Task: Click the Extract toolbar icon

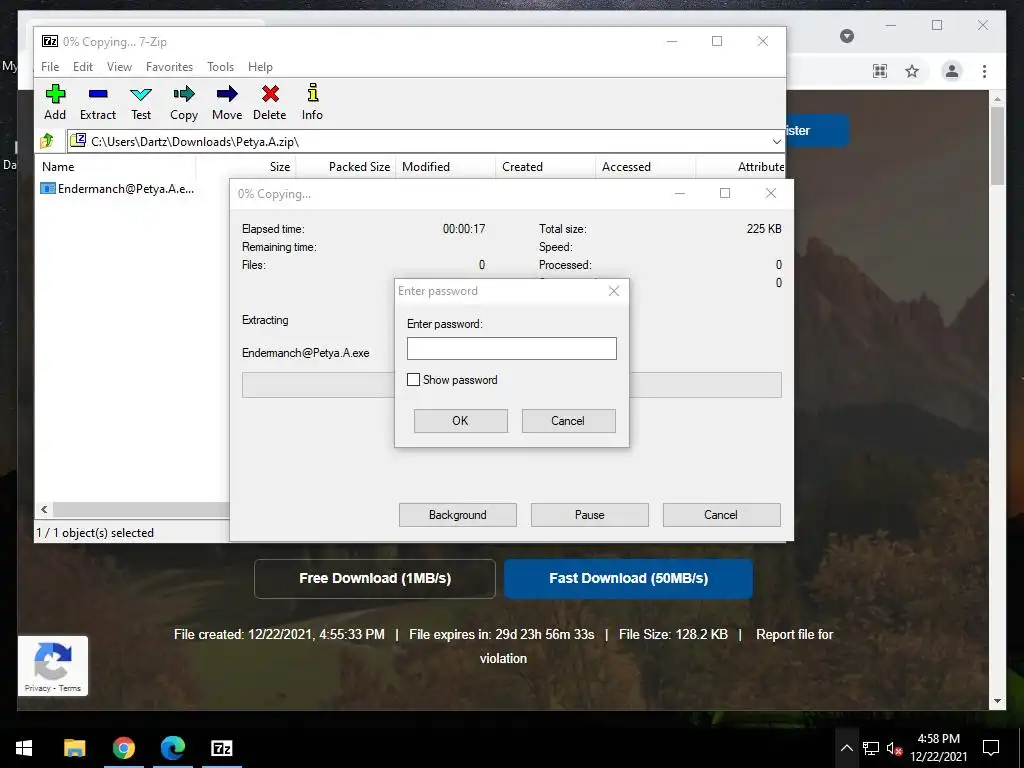Action: [98, 102]
